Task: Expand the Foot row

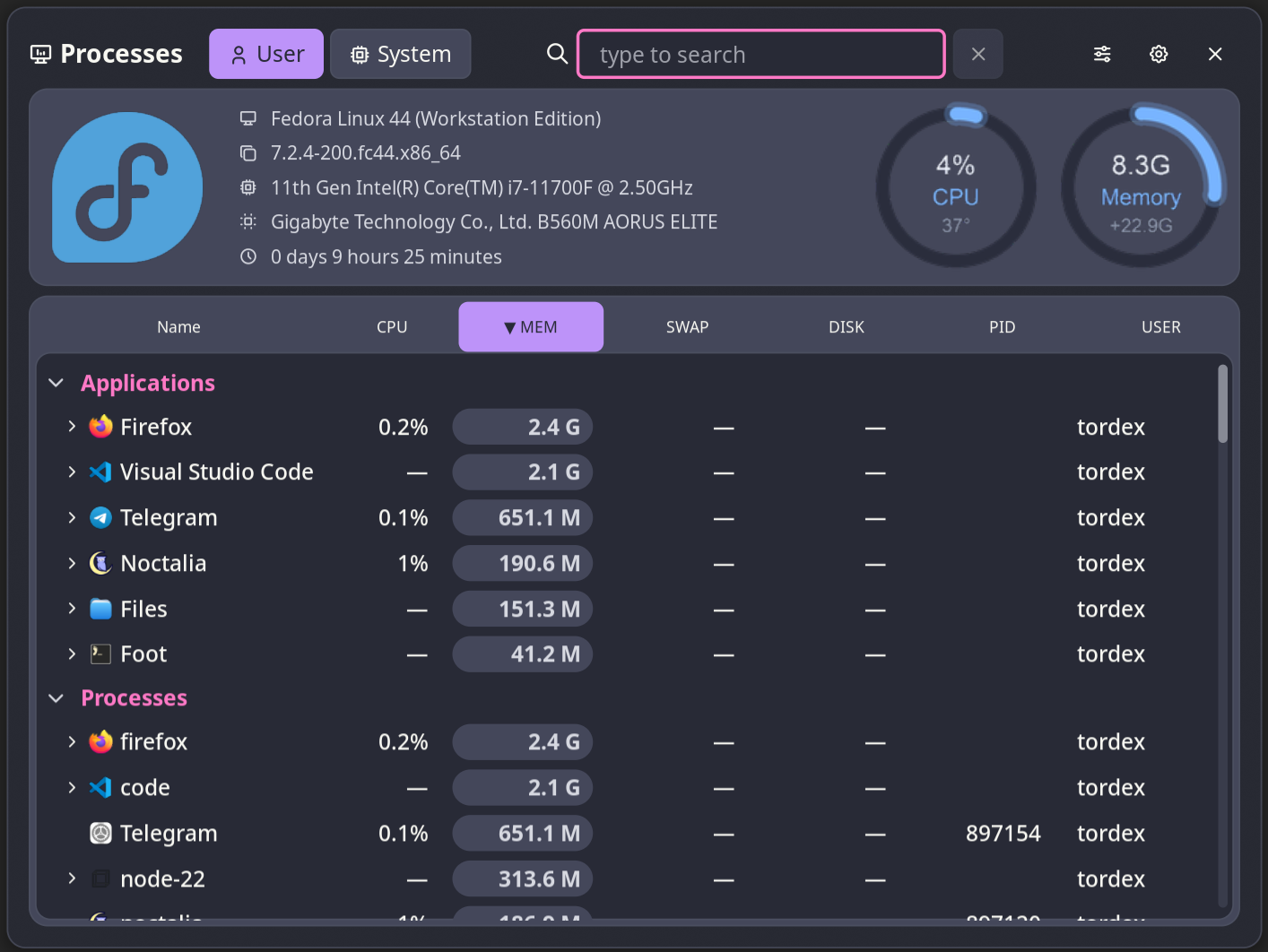Action: pos(72,653)
